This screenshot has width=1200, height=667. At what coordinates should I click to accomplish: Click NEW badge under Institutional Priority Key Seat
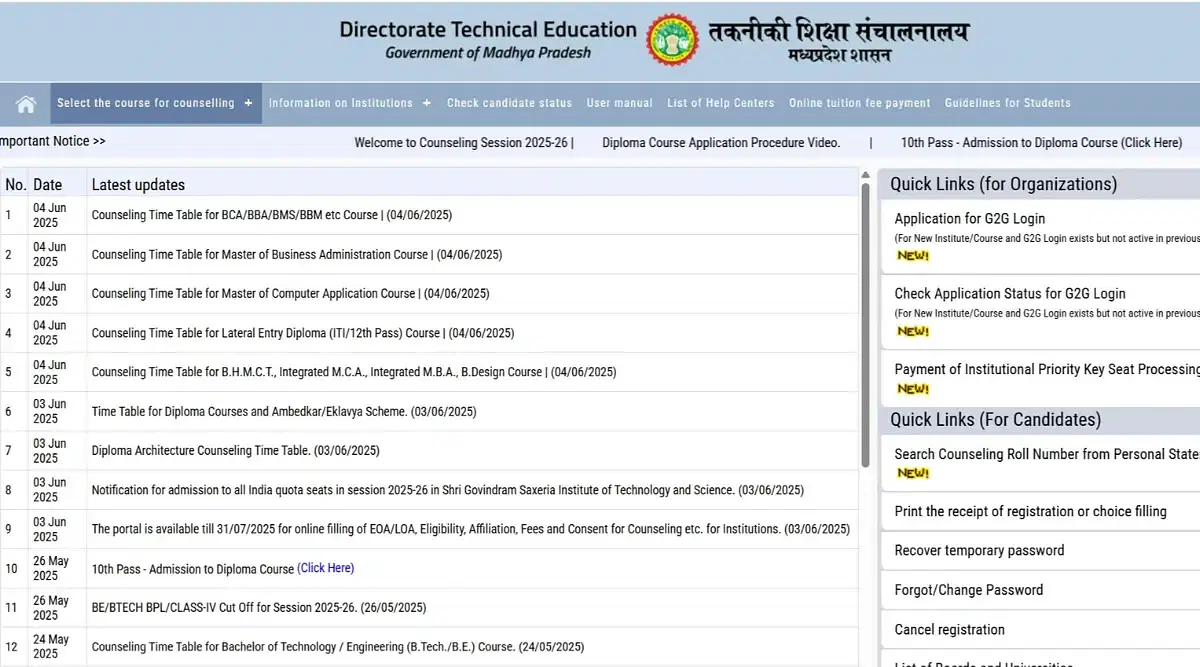coord(912,389)
